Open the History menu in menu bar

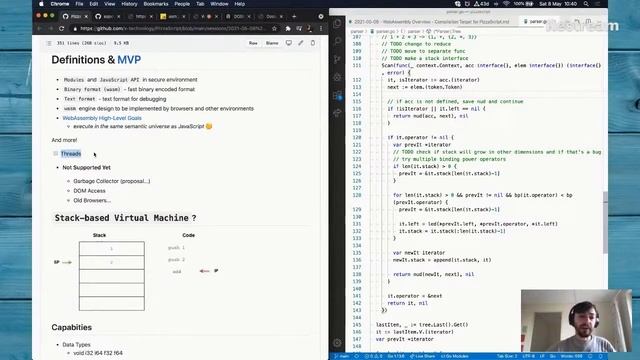click(129, 4)
